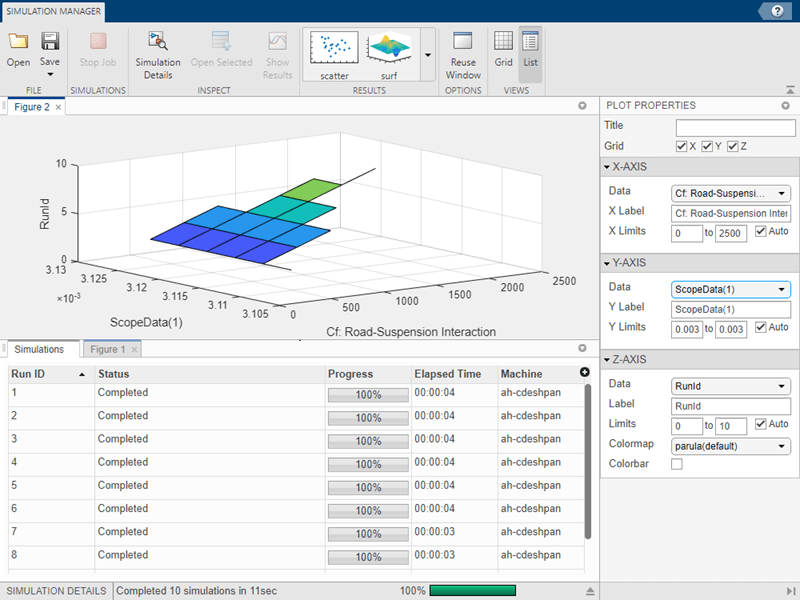Expand the Results plot gallery arrow

[x=428, y=55]
